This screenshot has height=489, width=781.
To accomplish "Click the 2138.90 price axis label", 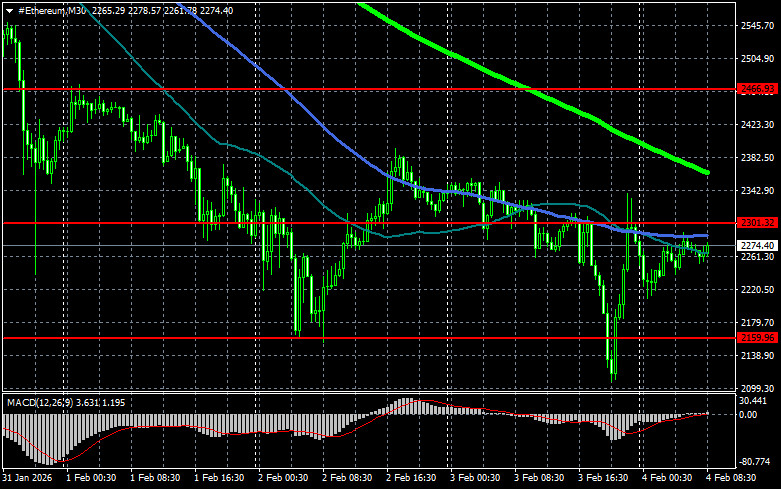I will (x=758, y=356).
